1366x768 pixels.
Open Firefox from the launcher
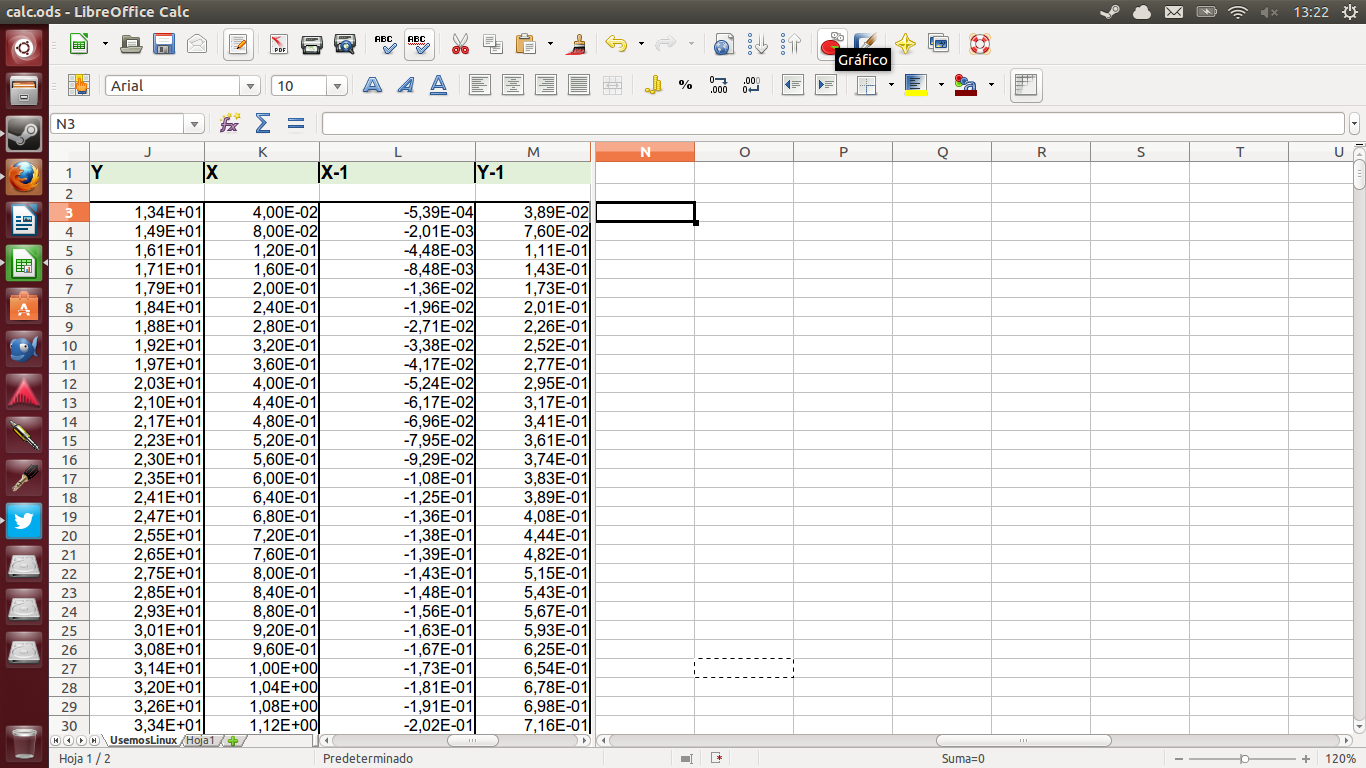[x=24, y=177]
